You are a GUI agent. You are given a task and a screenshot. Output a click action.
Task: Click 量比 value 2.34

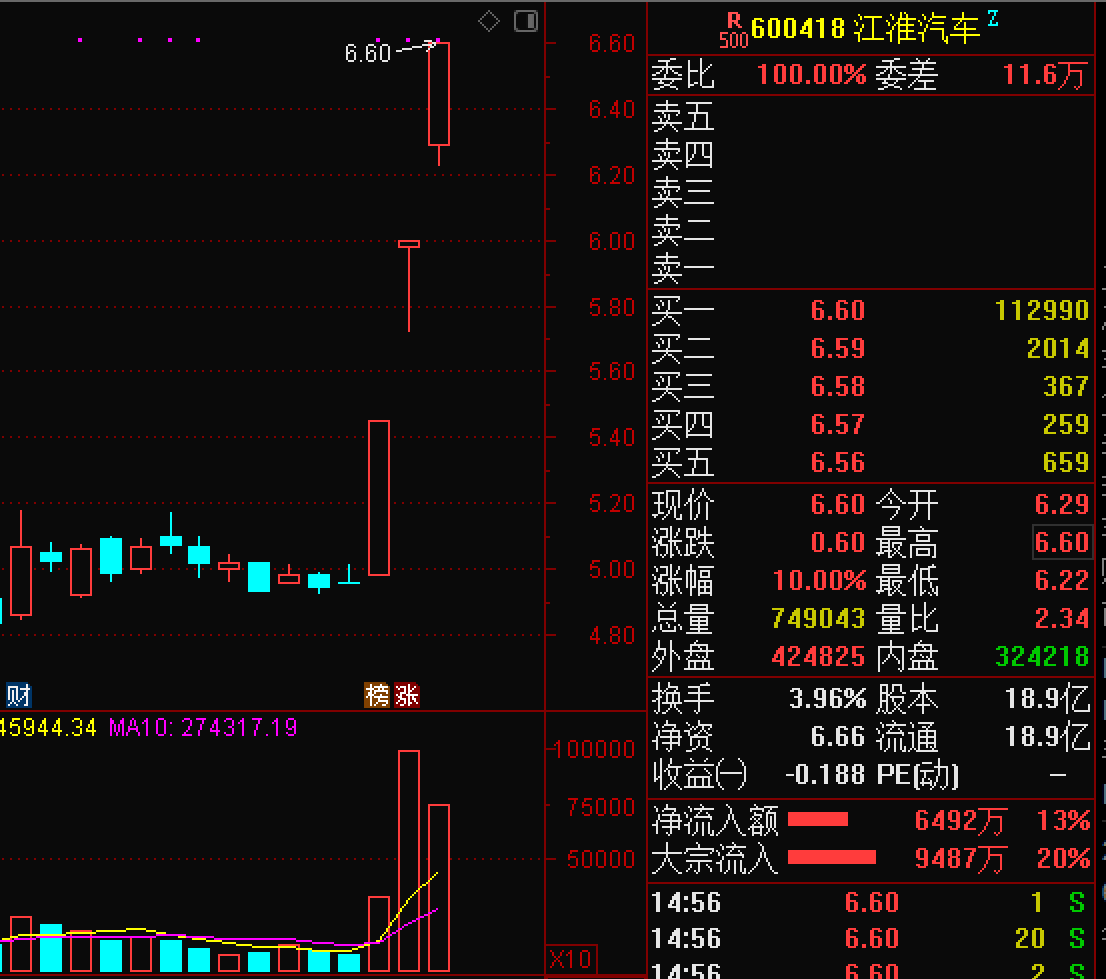(x=1062, y=619)
